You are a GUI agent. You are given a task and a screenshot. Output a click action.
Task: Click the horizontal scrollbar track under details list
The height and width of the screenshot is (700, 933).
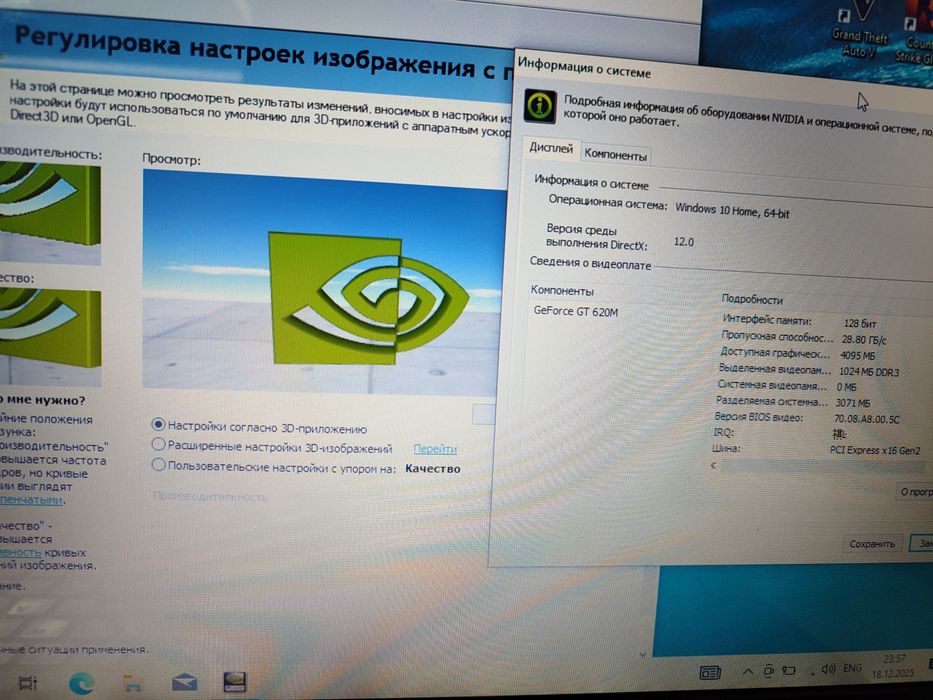pyautogui.click(x=824, y=467)
